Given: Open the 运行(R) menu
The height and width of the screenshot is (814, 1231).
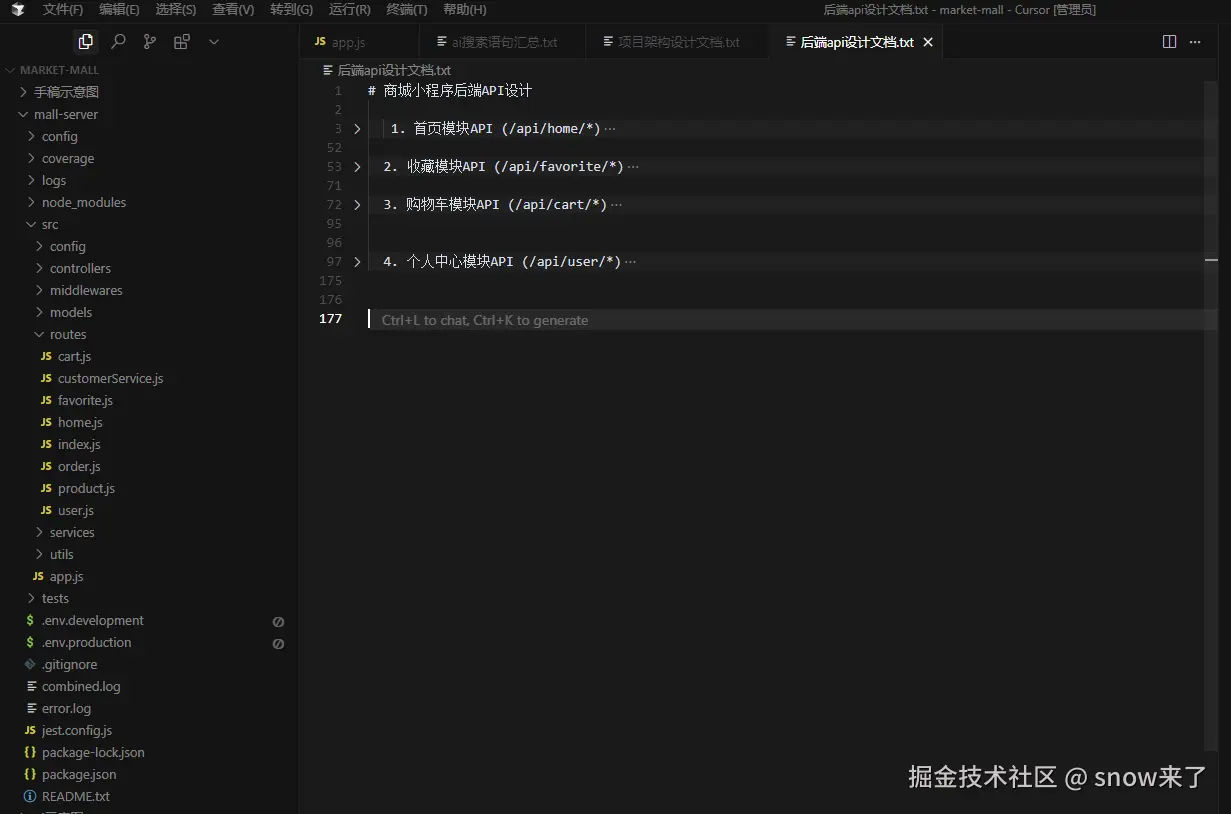Looking at the screenshot, I should (349, 10).
